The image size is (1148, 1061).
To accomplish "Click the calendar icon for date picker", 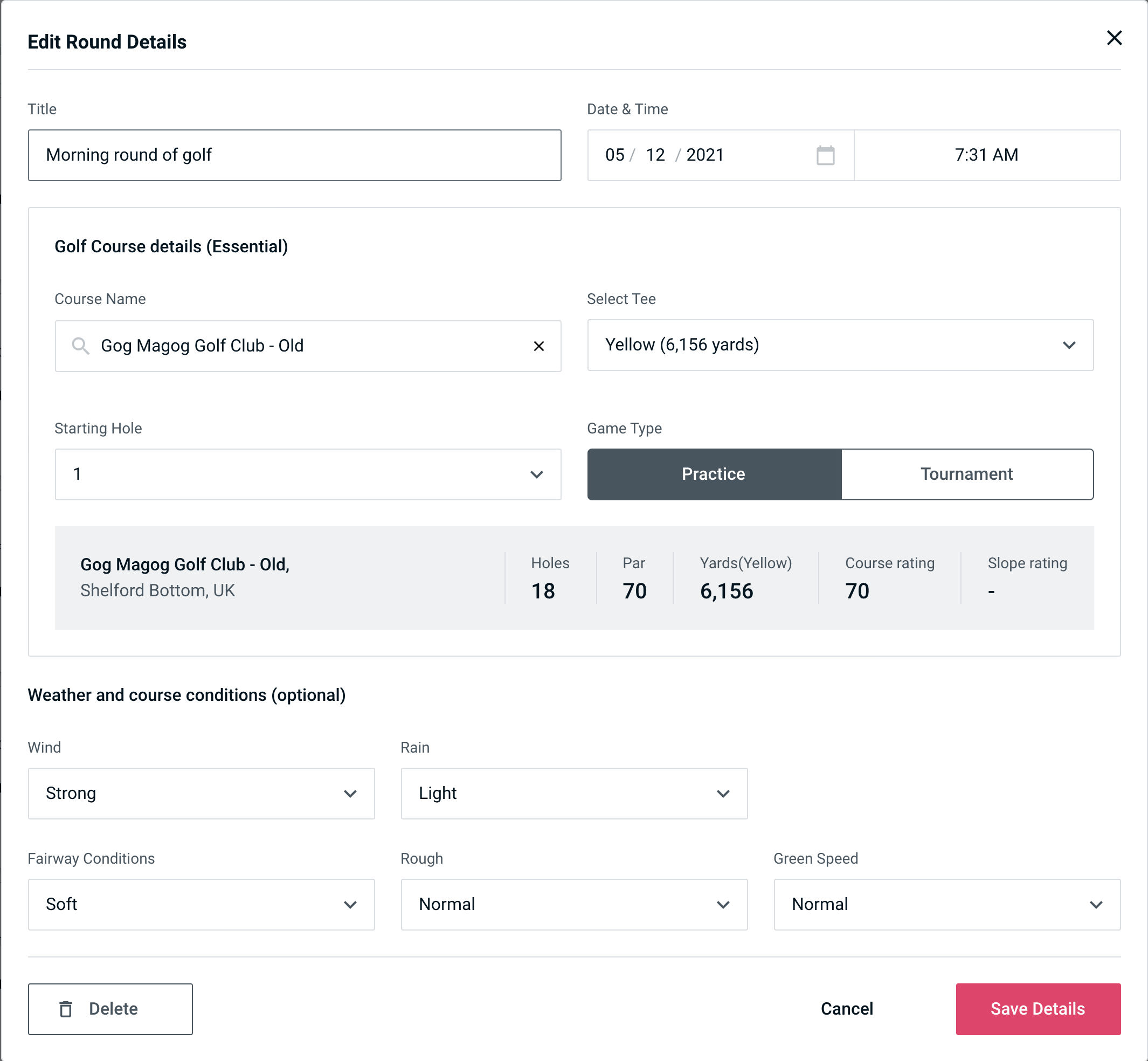I will tap(826, 155).
